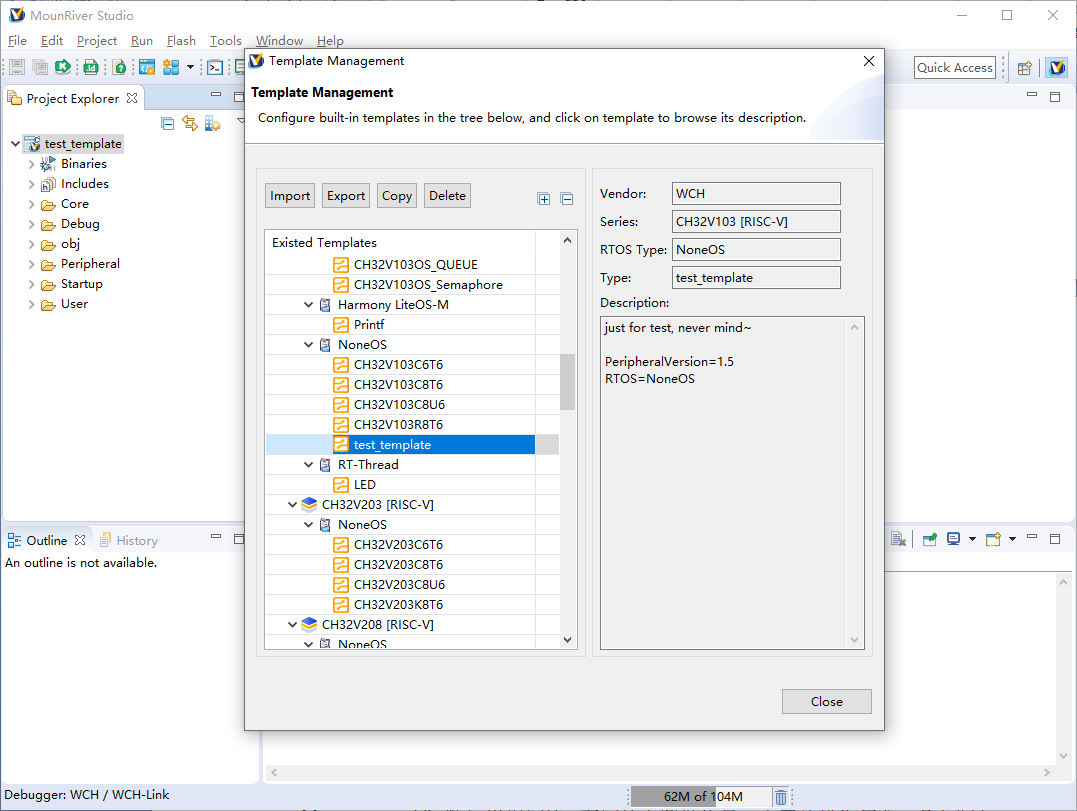Click the template management blocks icon
The image size is (1077, 811).
pos(171,67)
